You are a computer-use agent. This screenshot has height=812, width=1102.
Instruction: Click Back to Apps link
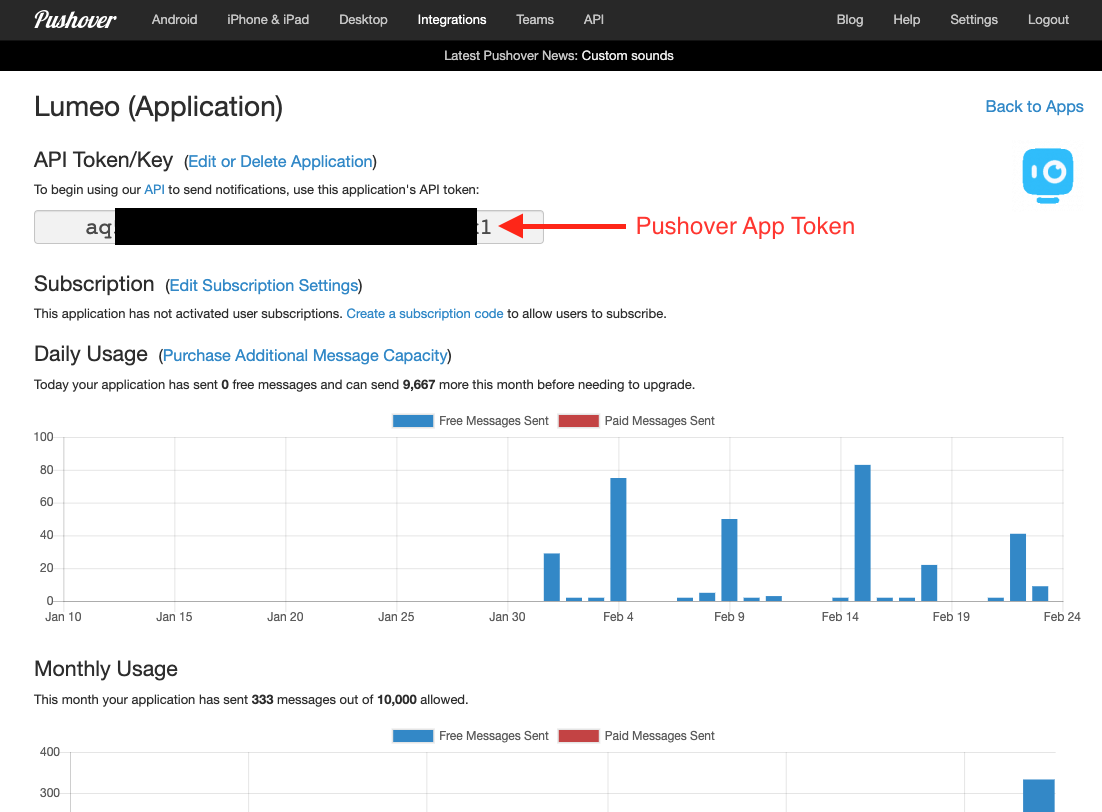(x=1035, y=106)
